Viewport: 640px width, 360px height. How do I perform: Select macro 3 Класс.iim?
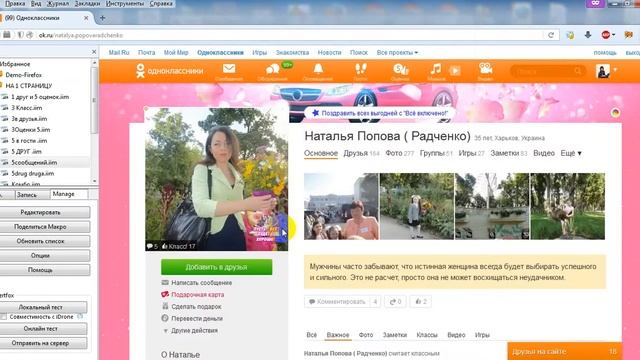point(27,108)
